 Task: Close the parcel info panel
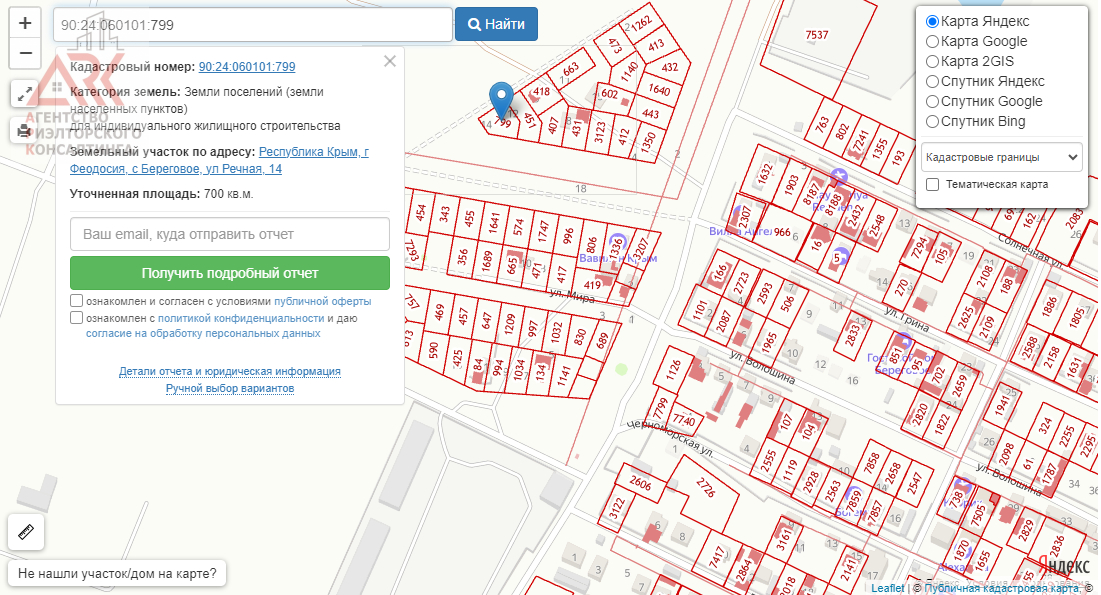tap(390, 61)
